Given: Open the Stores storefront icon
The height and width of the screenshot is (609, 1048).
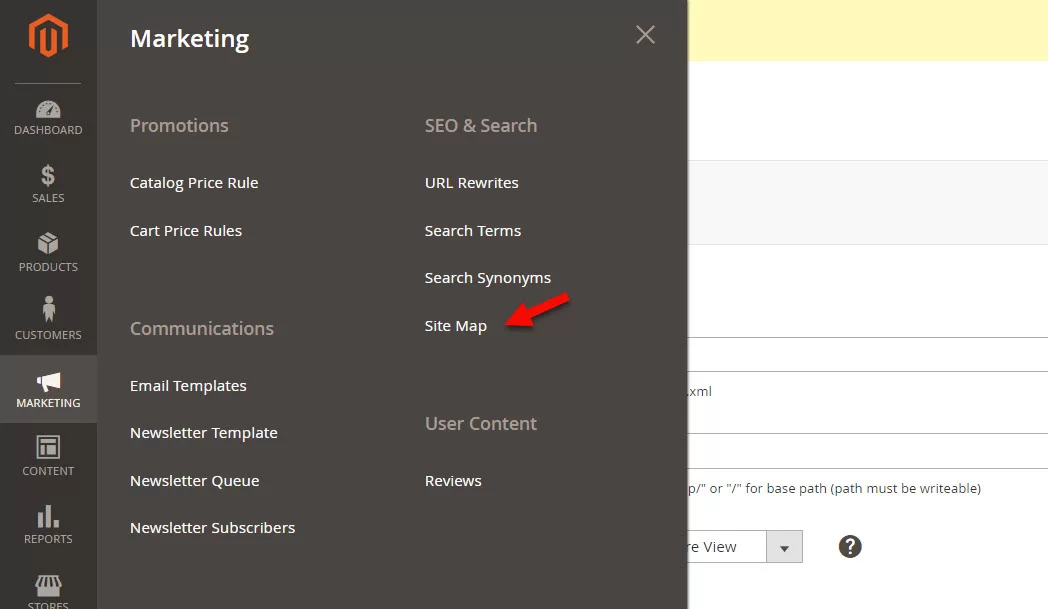Looking at the screenshot, I should coord(48,586).
